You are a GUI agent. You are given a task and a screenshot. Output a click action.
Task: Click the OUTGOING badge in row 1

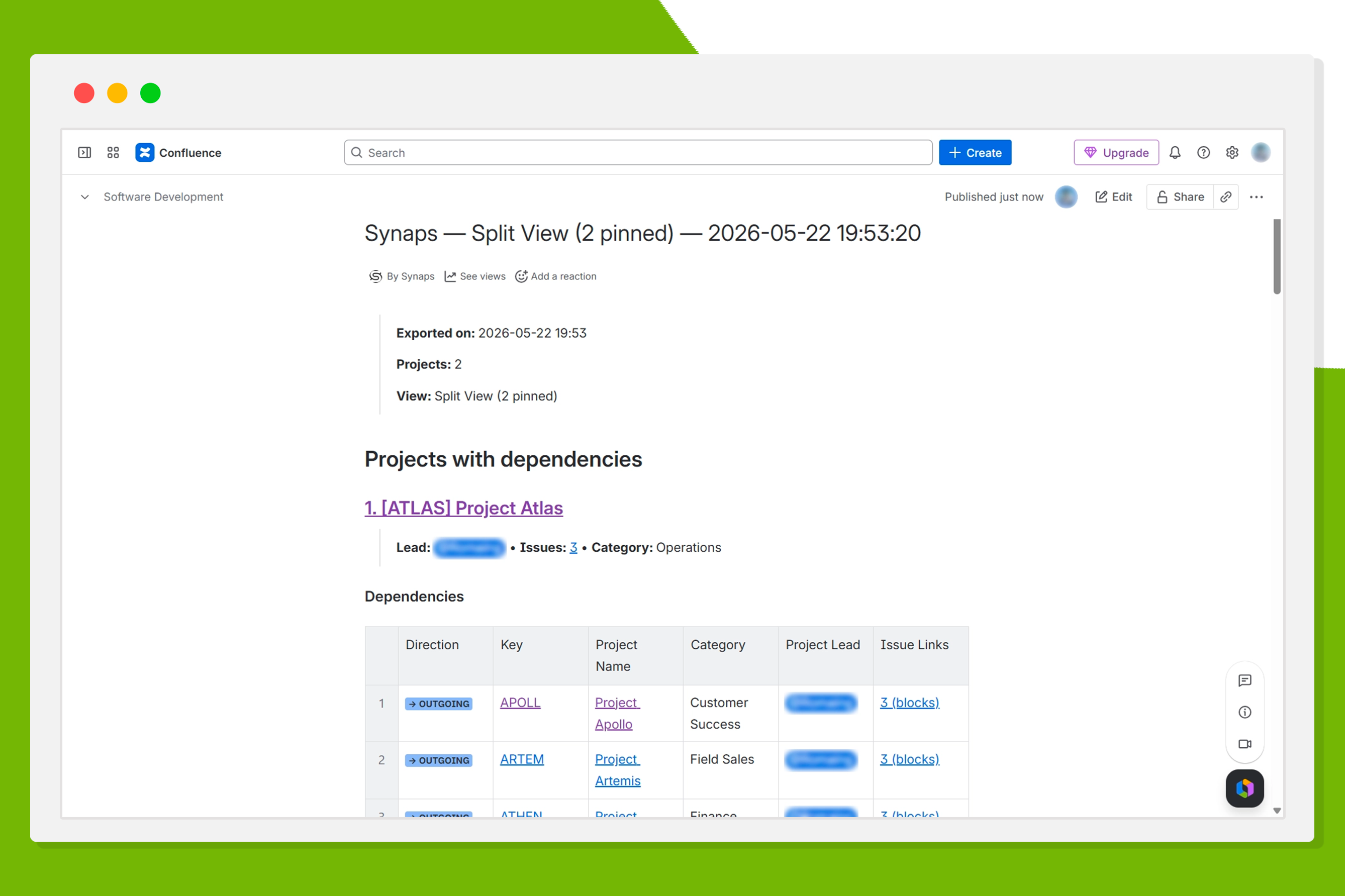pos(438,704)
